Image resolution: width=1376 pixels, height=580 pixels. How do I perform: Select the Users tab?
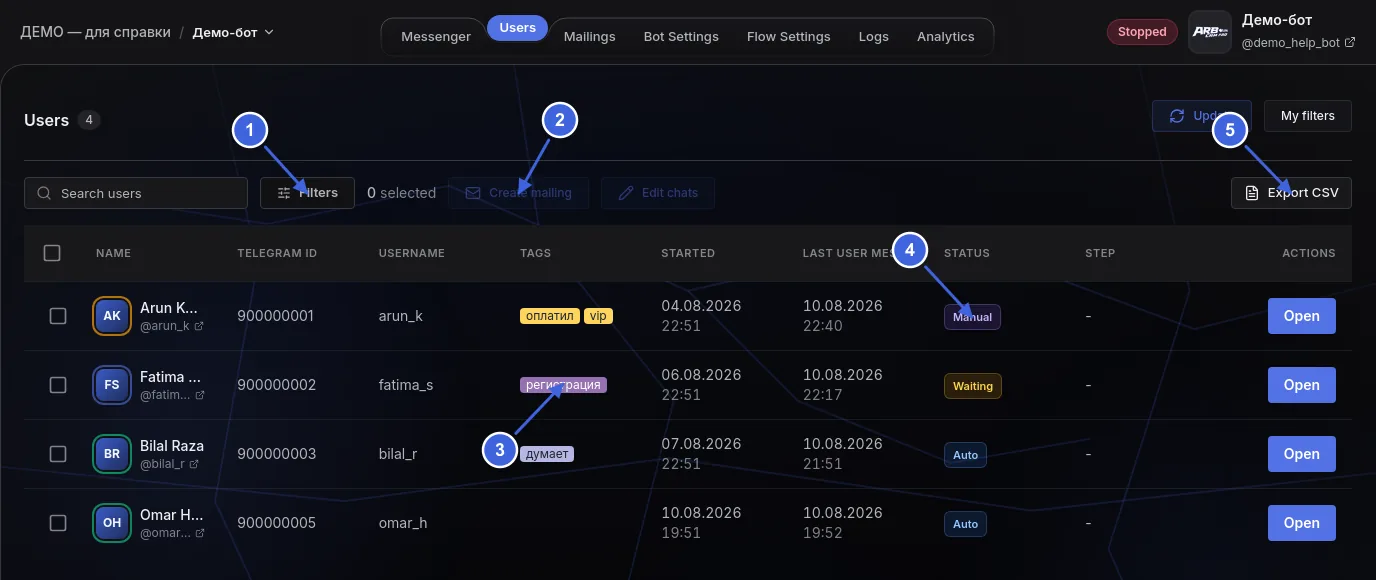[x=518, y=28]
